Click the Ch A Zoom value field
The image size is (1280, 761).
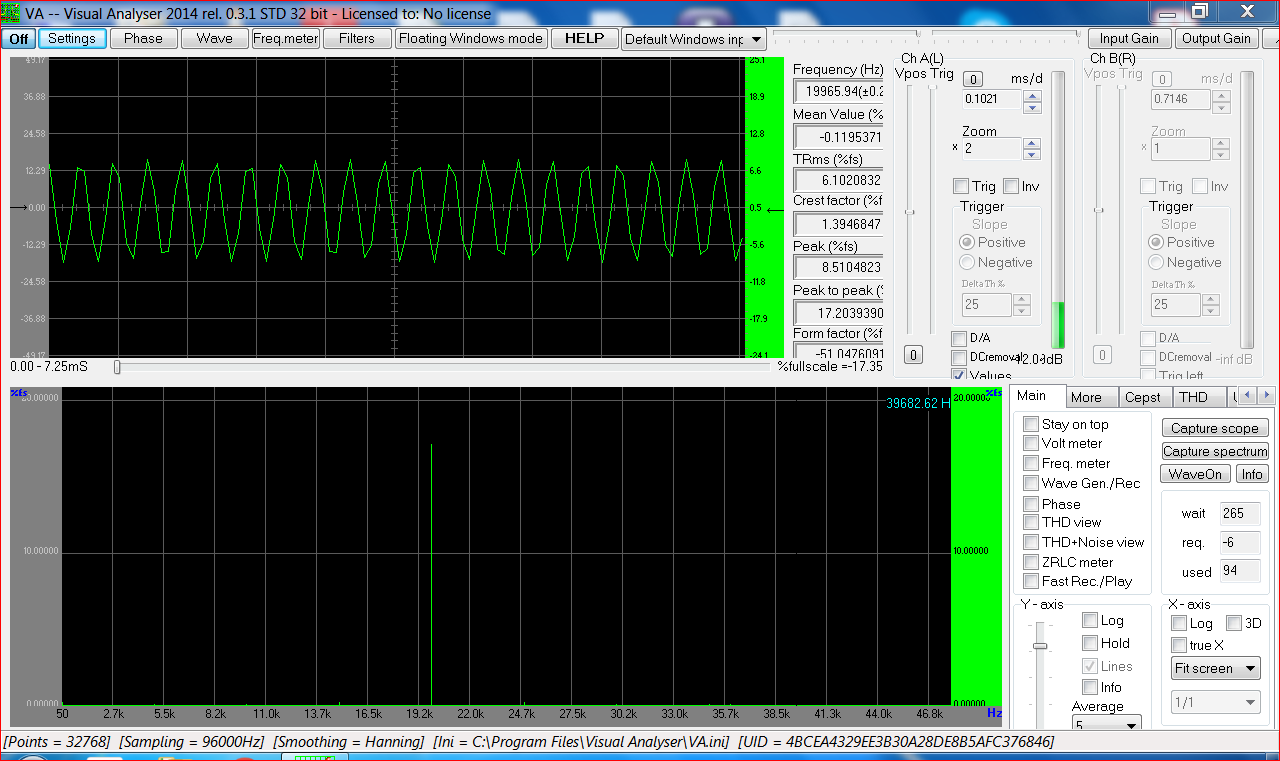point(991,149)
